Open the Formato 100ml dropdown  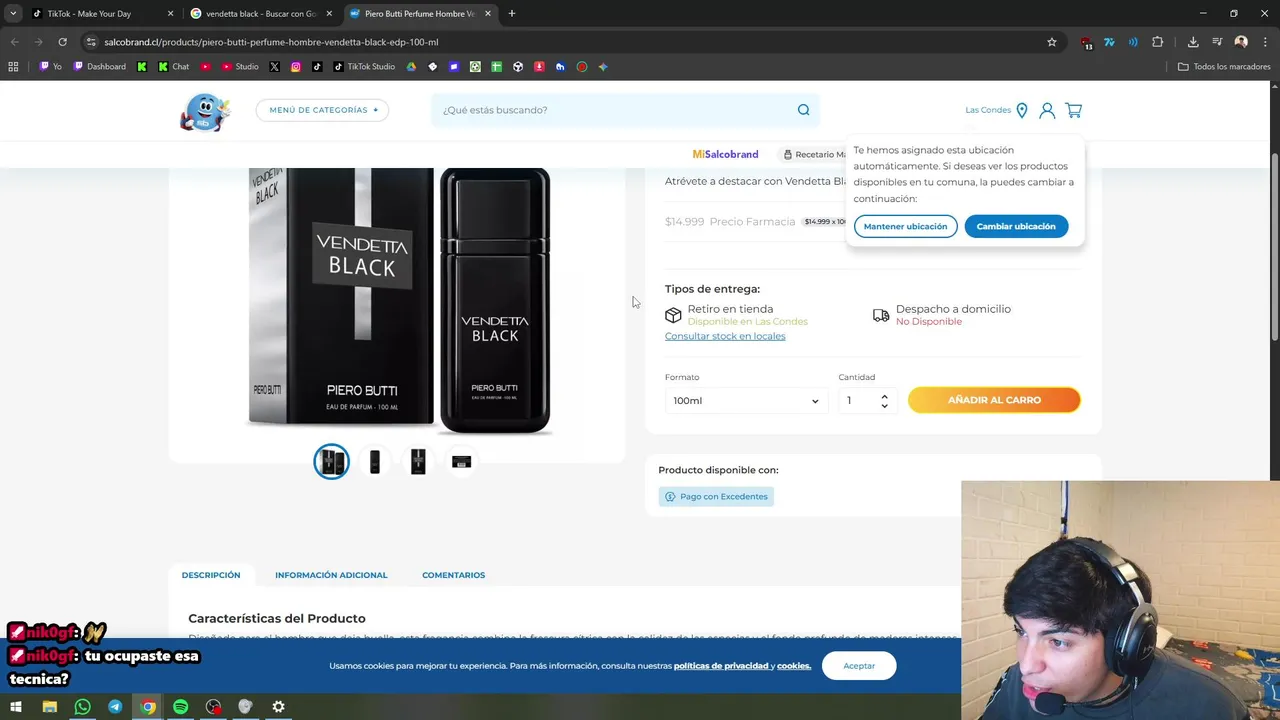tap(746, 401)
